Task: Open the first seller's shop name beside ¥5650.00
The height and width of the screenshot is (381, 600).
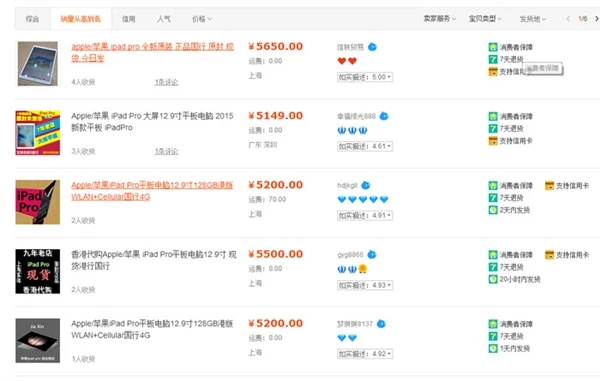Action: pyautogui.click(x=351, y=47)
